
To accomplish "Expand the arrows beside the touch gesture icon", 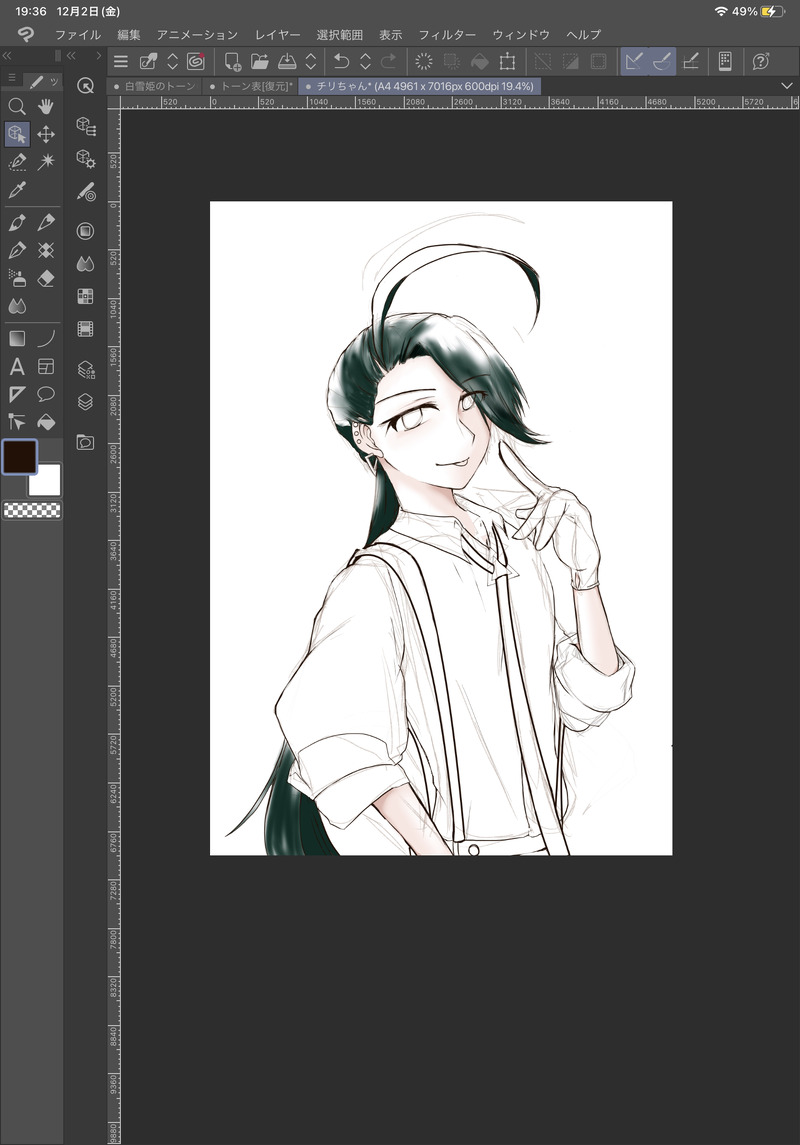I will pyautogui.click(x=173, y=61).
